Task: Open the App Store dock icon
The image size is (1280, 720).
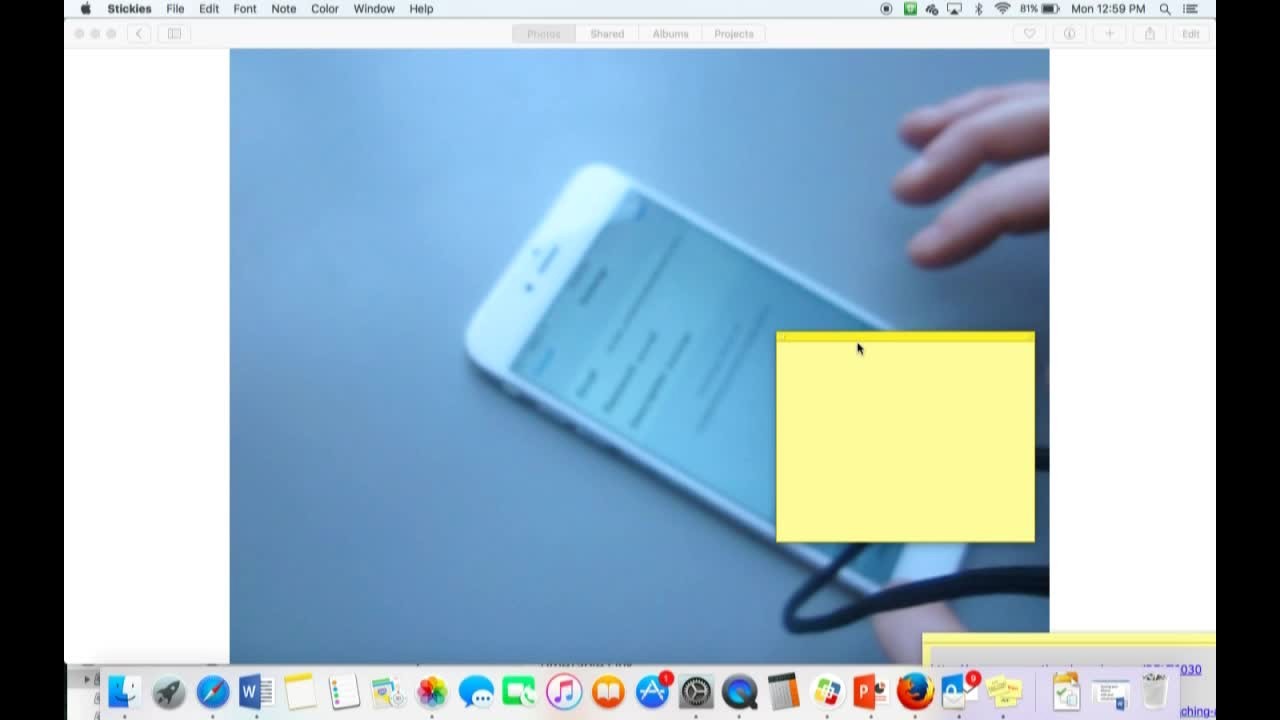Action: [x=652, y=692]
